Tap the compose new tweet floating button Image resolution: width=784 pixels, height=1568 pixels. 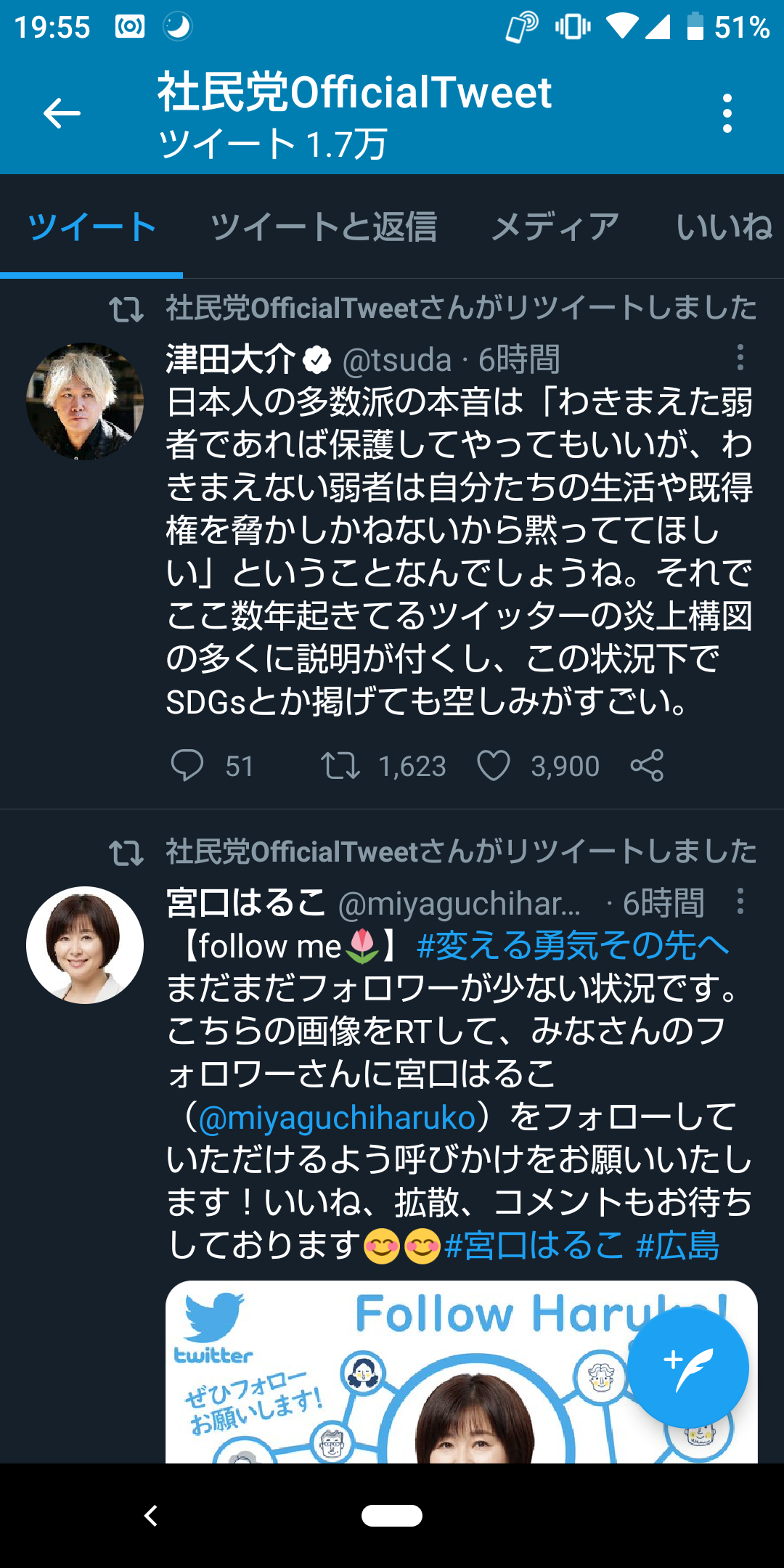pos(687,1368)
